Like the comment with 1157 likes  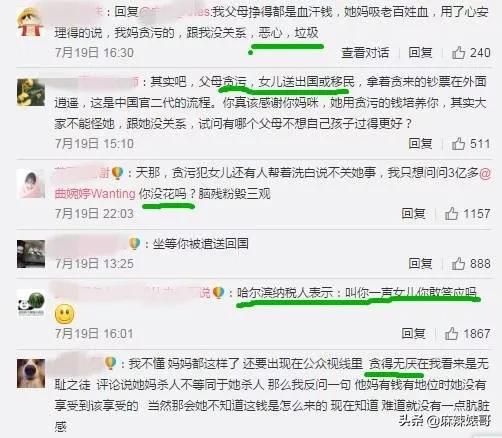point(451,213)
